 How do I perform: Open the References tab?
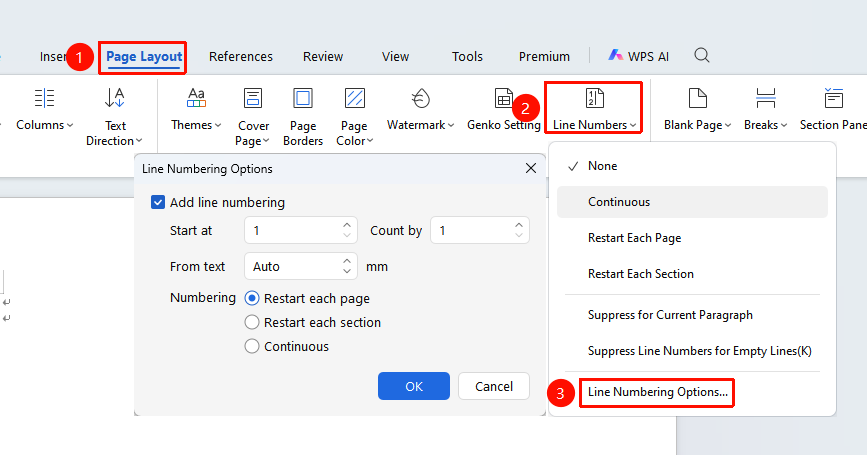pos(241,56)
